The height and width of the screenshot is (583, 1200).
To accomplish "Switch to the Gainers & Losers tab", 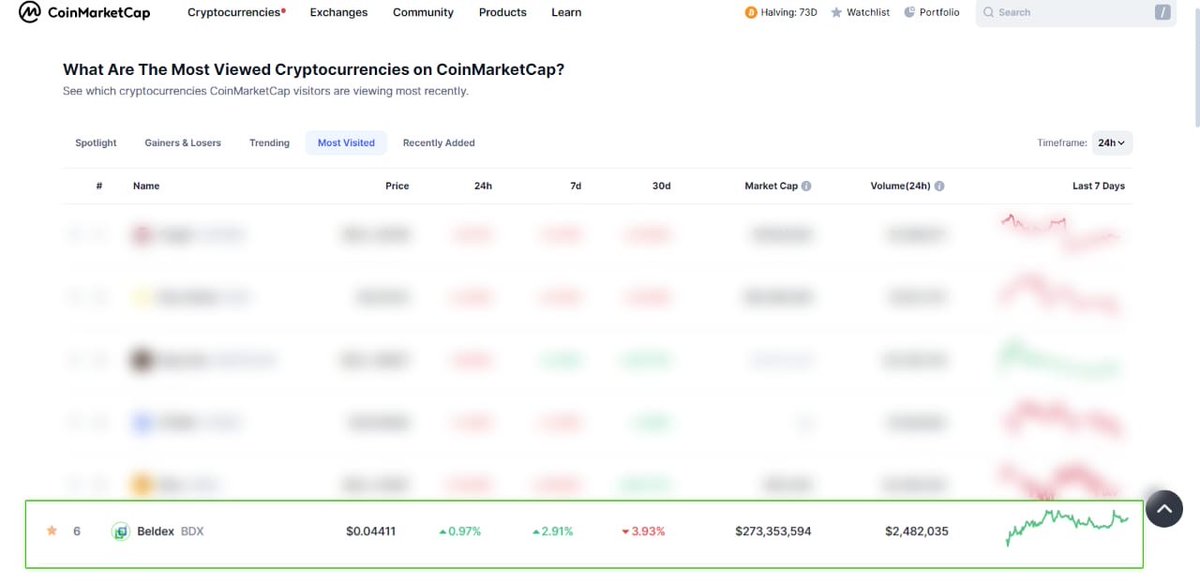I will point(183,143).
